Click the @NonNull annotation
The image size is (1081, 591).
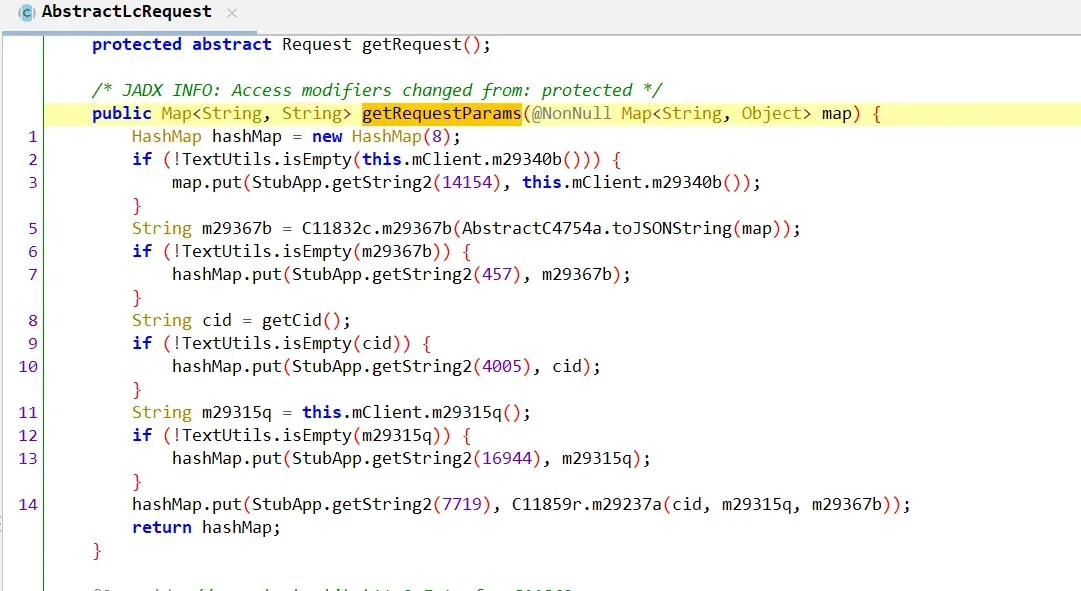pyautogui.click(x=572, y=113)
